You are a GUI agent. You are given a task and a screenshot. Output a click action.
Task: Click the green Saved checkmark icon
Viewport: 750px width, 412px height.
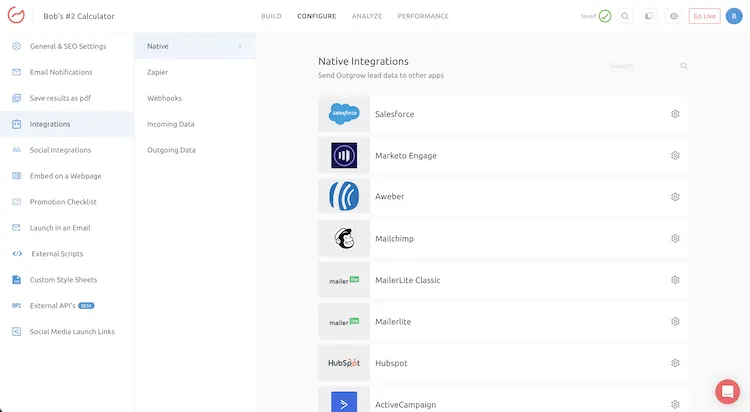(605, 16)
